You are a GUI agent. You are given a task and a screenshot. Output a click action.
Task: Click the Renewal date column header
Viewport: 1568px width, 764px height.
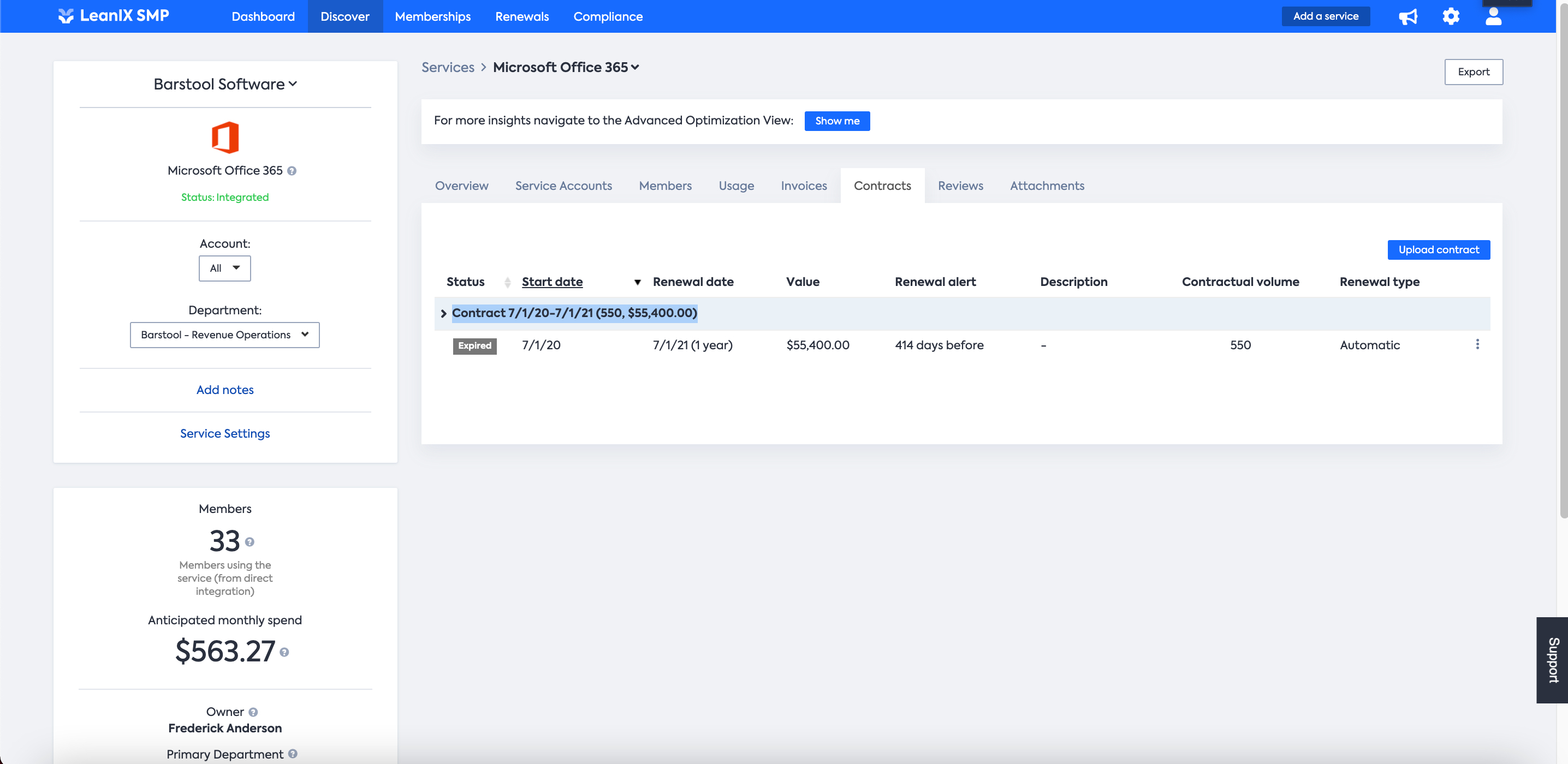[x=693, y=282]
